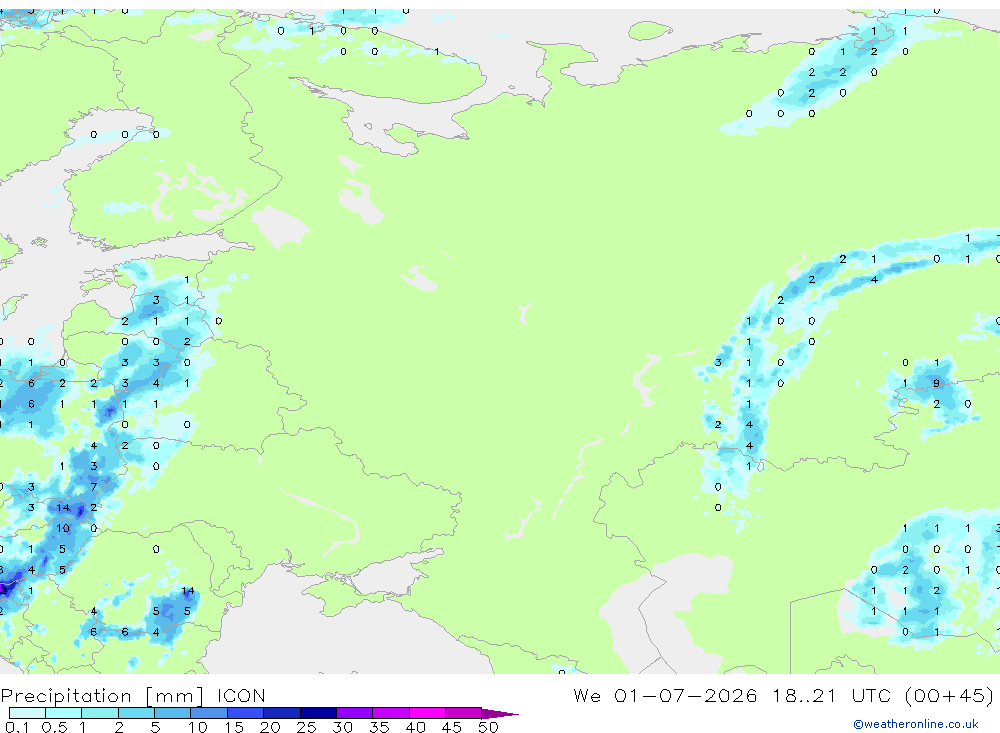
Task: Select the 5–10 mm legend color swatch
Action: coord(172,713)
